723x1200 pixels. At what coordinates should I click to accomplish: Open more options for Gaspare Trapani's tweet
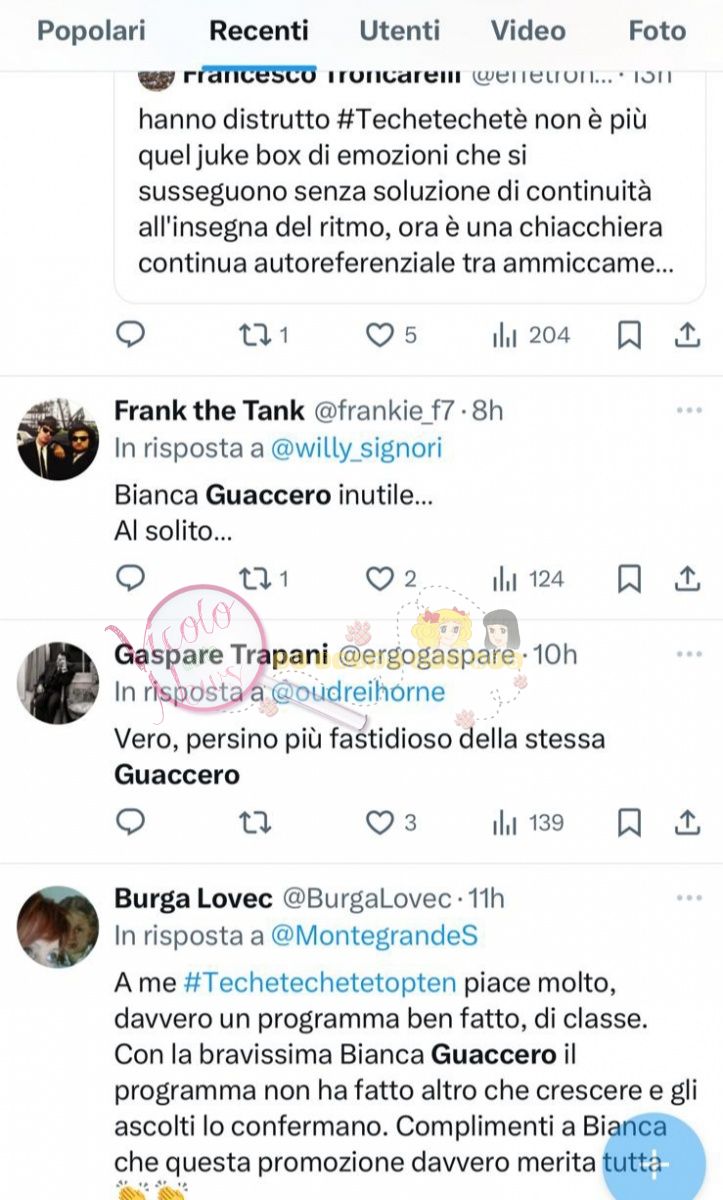coord(689,655)
